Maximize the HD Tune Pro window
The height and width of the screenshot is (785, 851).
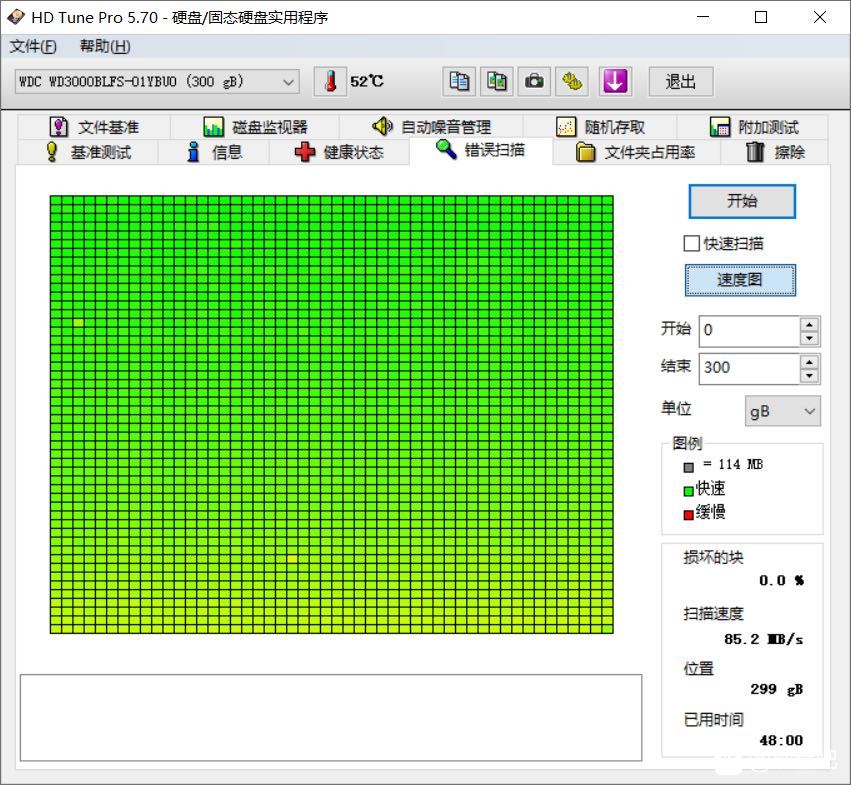tap(761, 17)
